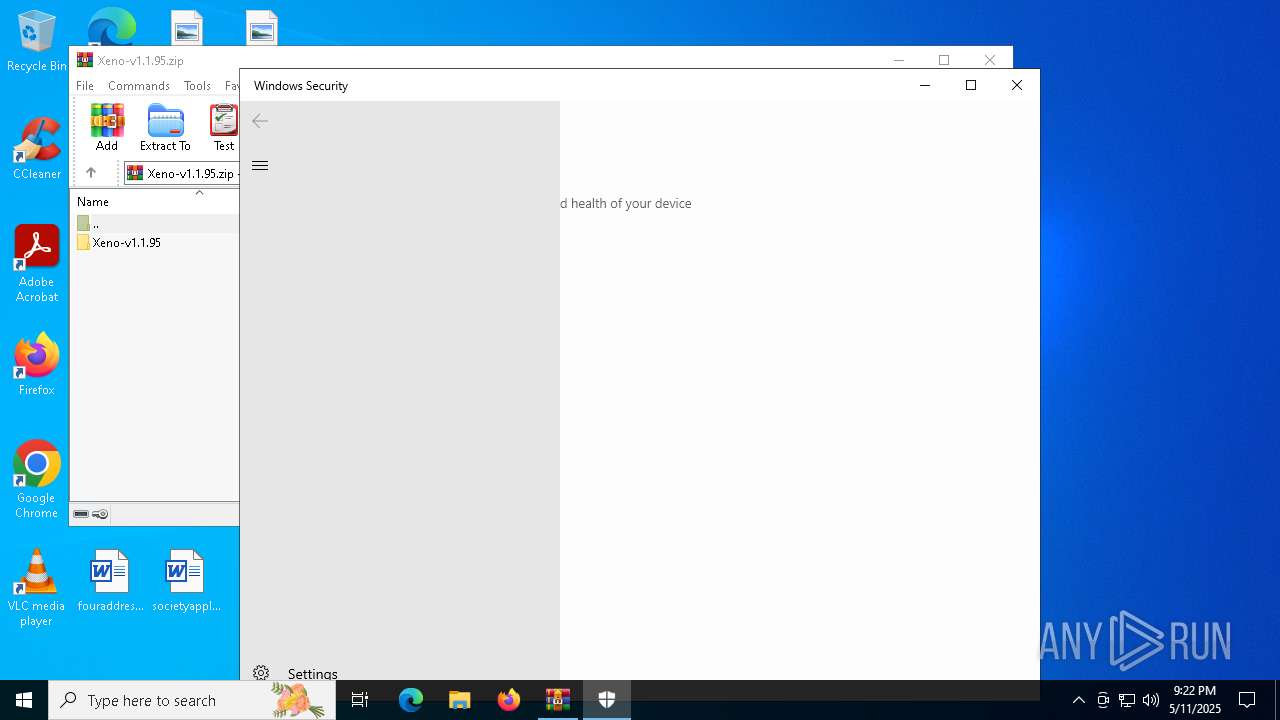Close the Windows Security window
Viewport: 1280px width, 720px height.
pos(1017,86)
